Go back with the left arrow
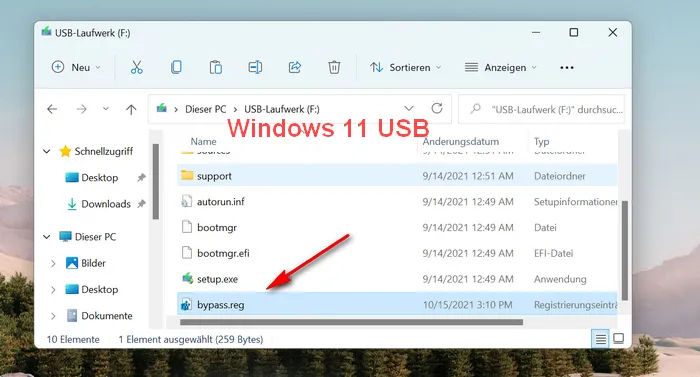Screen dimensions: 700x377 pos(52,109)
